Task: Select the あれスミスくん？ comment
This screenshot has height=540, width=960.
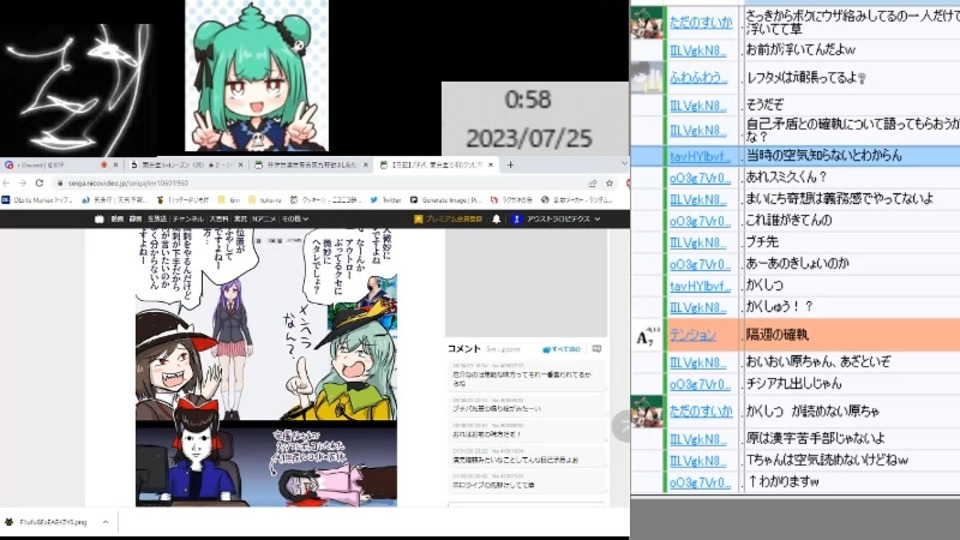Action: pyautogui.click(x=786, y=178)
